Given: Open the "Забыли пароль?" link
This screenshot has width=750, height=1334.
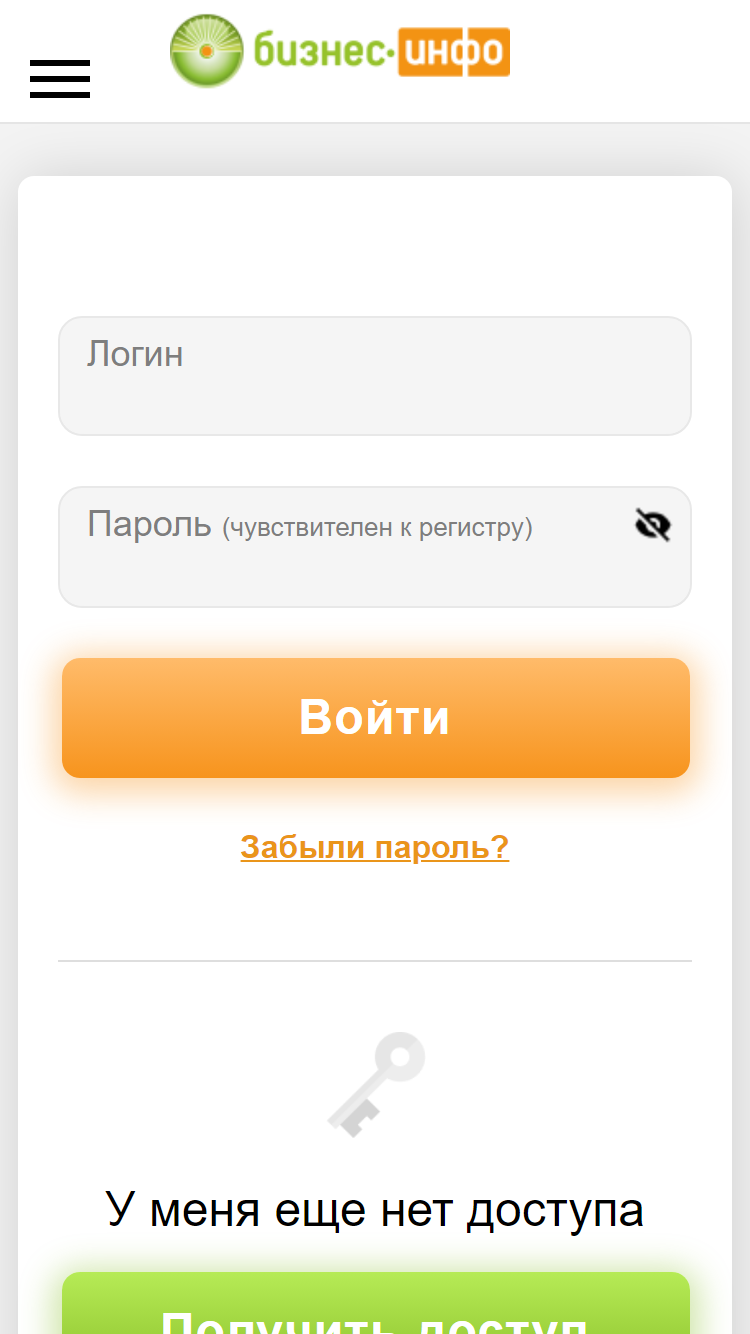Looking at the screenshot, I should click(375, 848).
